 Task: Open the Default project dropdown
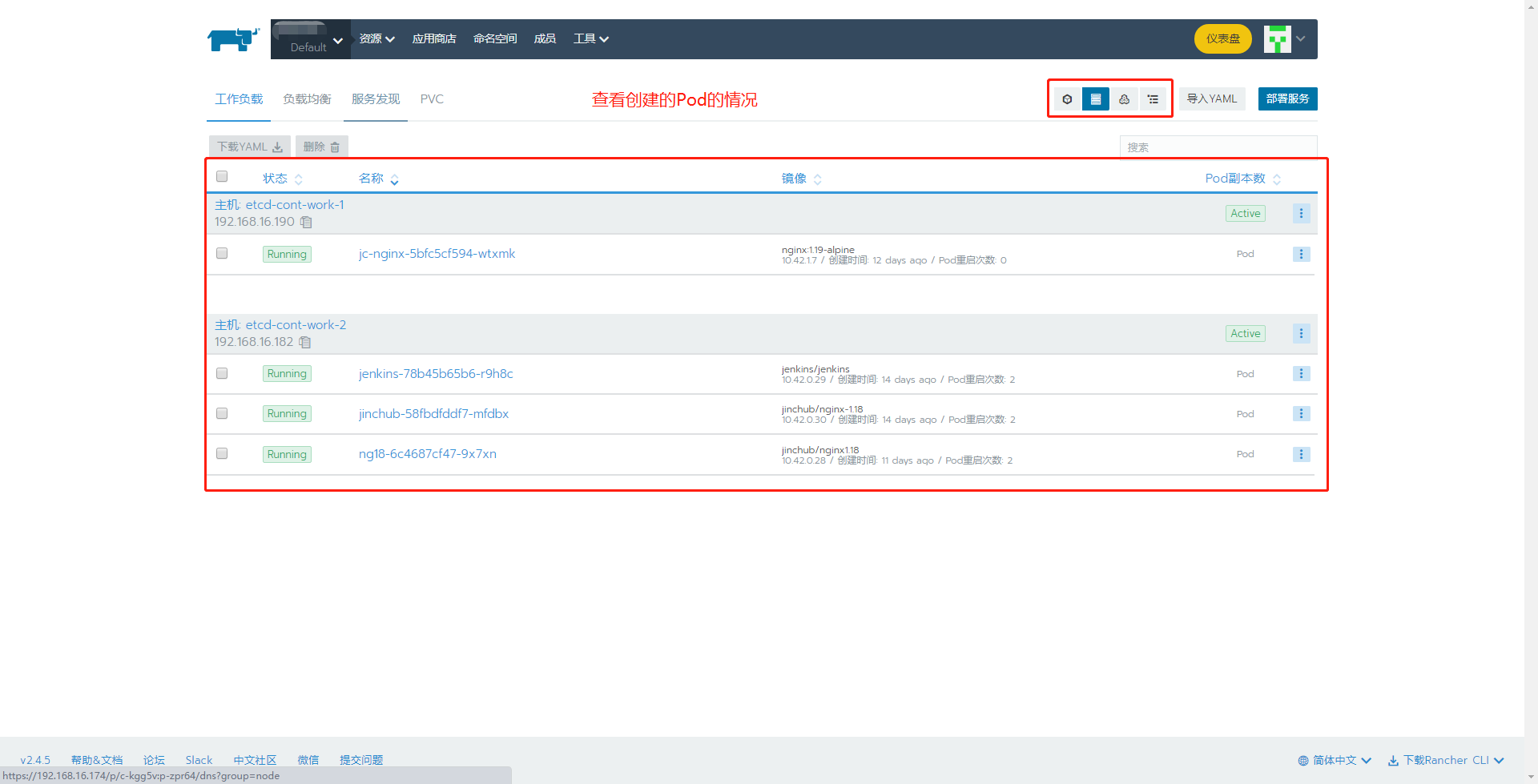[311, 39]
